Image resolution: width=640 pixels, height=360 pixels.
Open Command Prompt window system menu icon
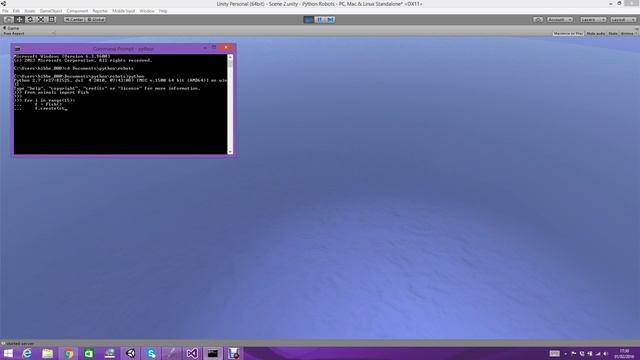(18, 49)
